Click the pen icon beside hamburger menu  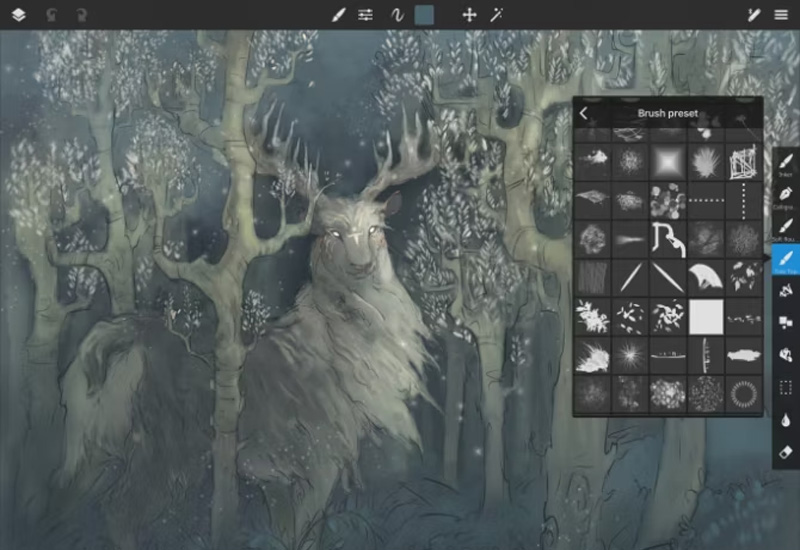coord(754,15)
